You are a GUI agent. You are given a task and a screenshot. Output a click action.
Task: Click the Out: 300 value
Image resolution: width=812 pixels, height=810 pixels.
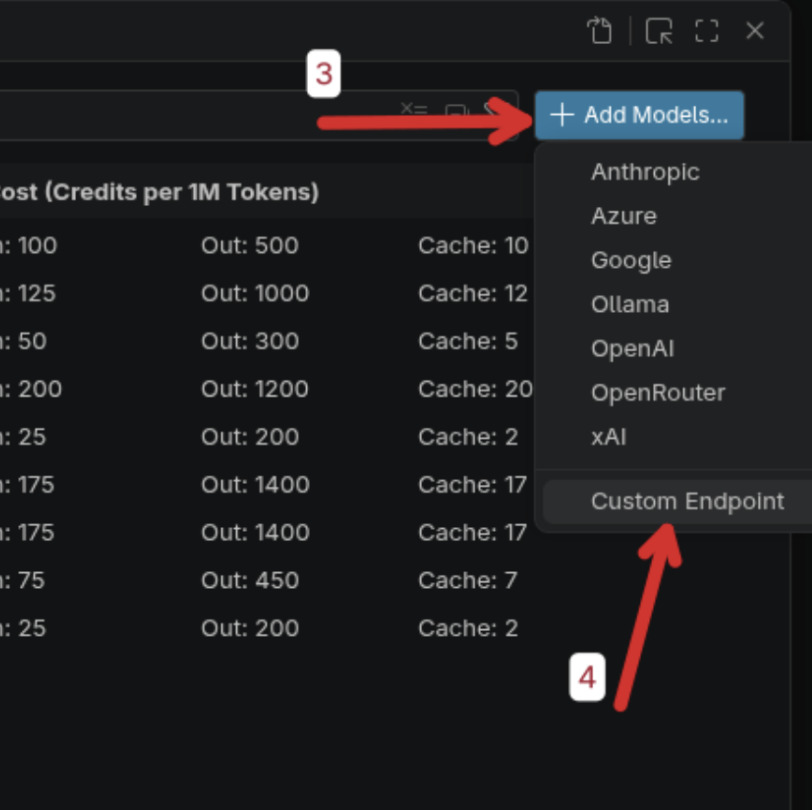(x=250, y=341)
